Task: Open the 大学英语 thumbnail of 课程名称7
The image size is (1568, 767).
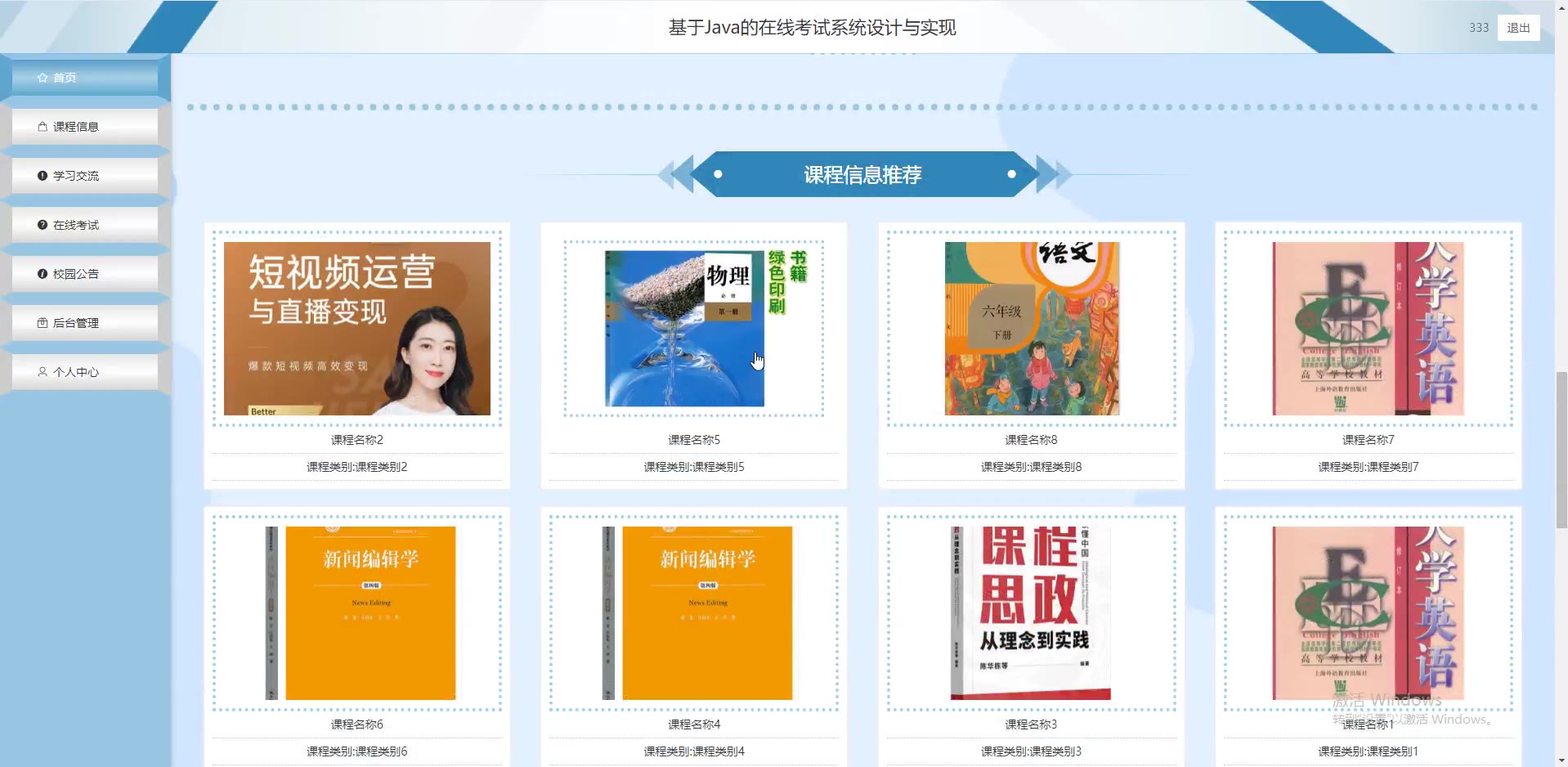Action: click(1369, 329)
